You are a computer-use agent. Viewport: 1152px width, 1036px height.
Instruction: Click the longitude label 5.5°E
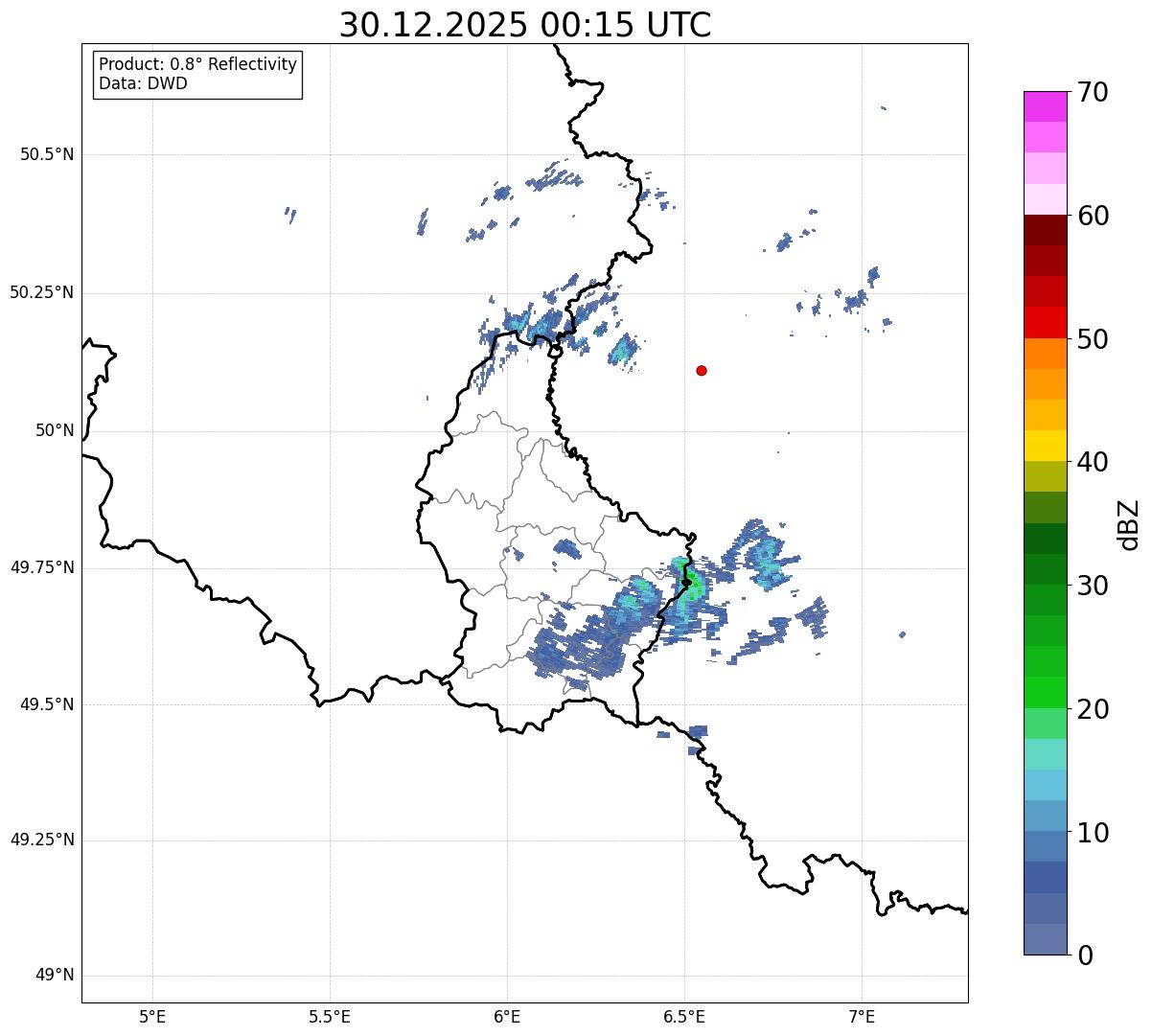coord(330,1016)
